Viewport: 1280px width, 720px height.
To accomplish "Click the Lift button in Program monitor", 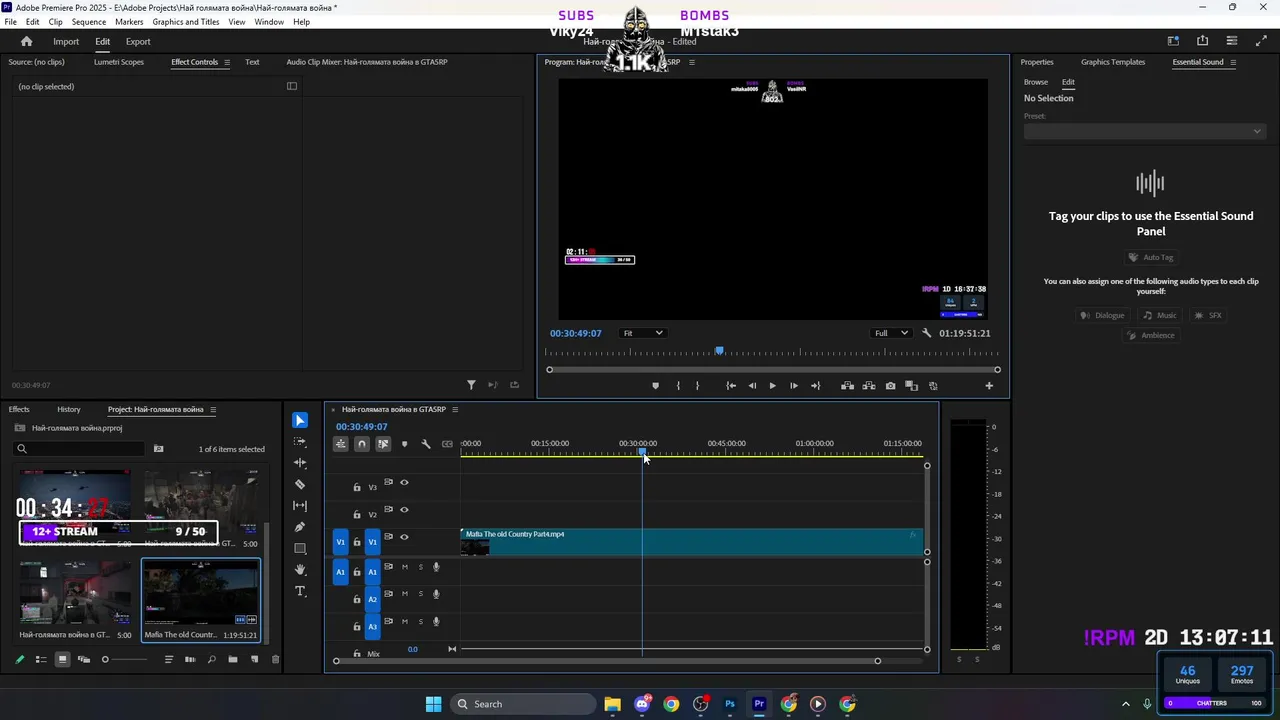I will coord(847,386).
